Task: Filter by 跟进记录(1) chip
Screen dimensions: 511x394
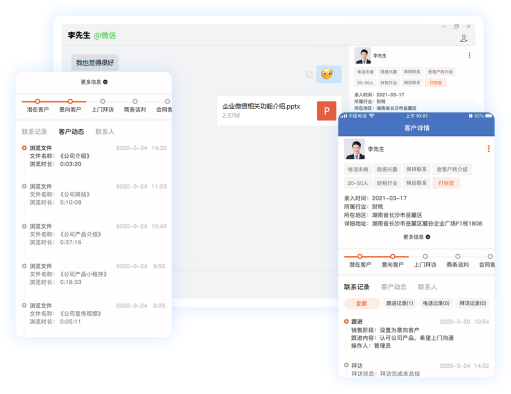Action: [400, 303]
